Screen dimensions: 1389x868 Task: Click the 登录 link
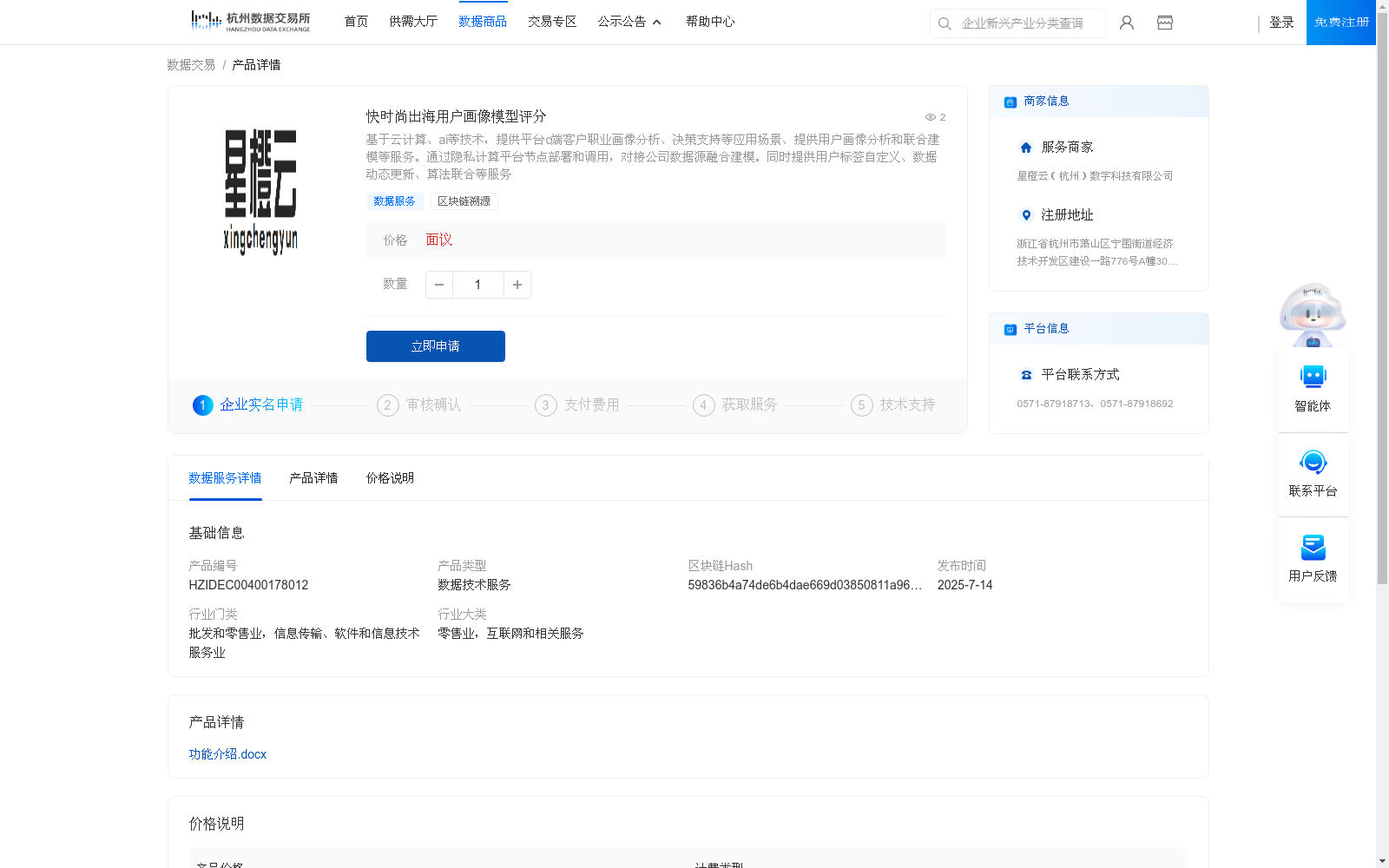(x=1281, y=23)
